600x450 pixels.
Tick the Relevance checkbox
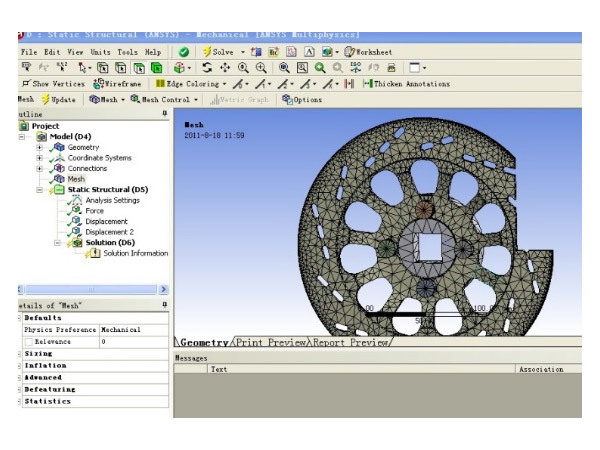tap(29, 342)
